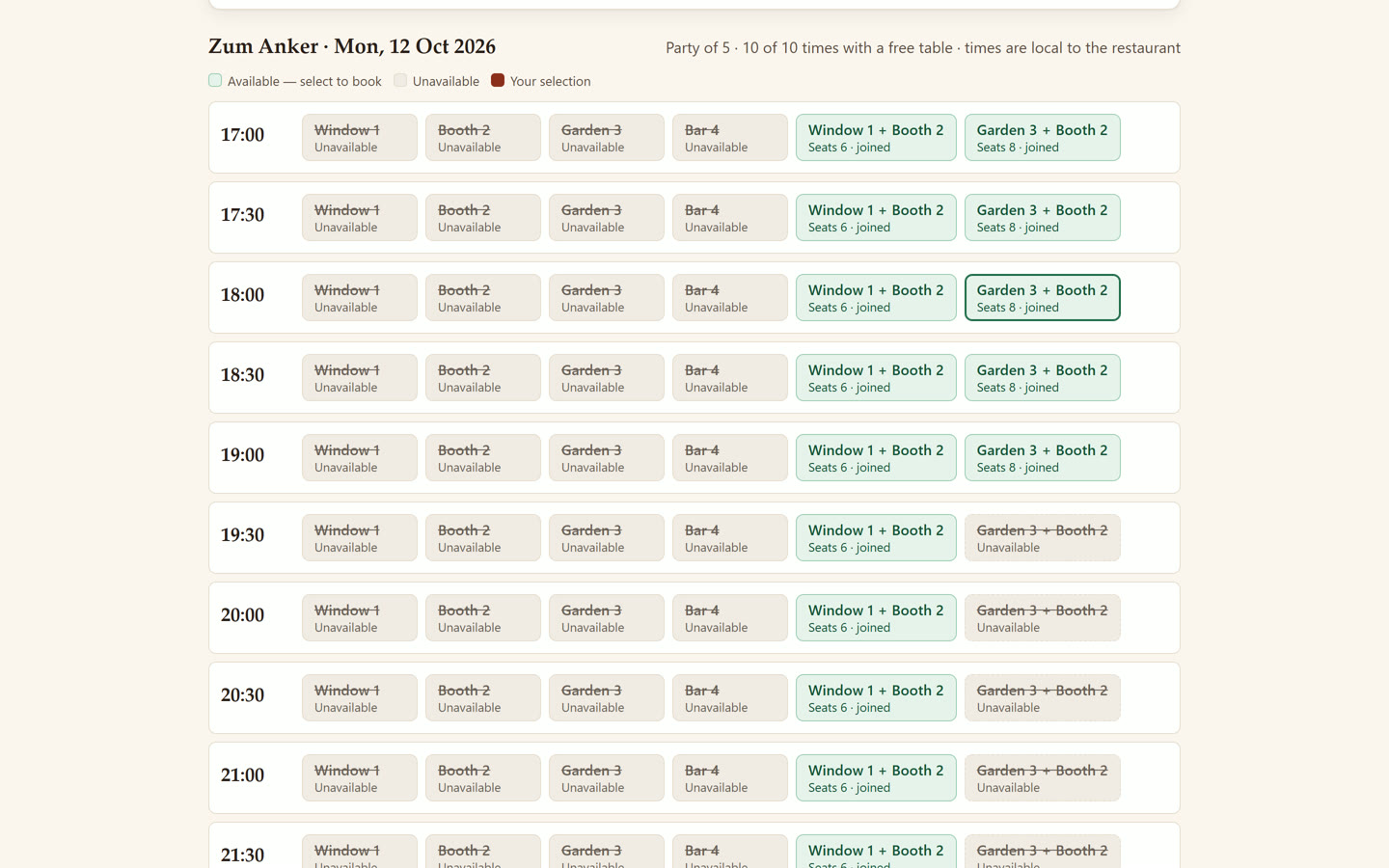Select Garden 3 + Booth 2 at 17:30

point(1043,218)
